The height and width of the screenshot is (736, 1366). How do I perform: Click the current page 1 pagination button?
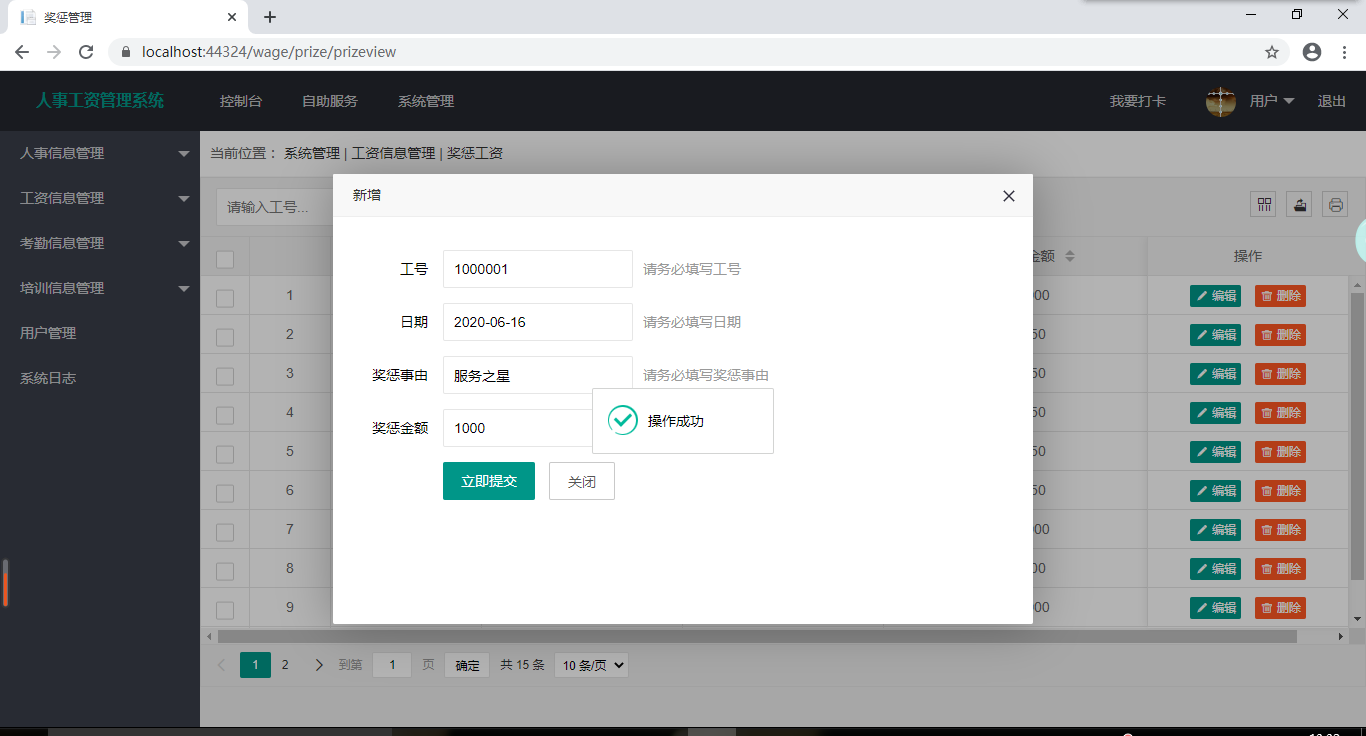[255, 665]
